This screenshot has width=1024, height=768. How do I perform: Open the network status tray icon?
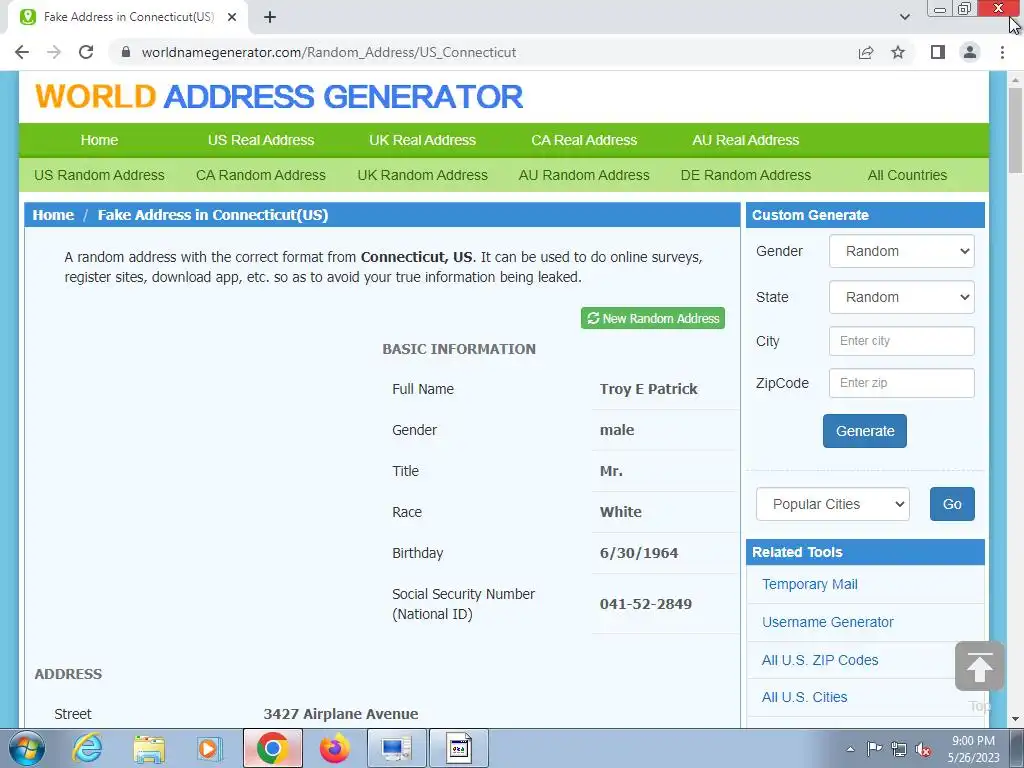[x=899, y=749]
